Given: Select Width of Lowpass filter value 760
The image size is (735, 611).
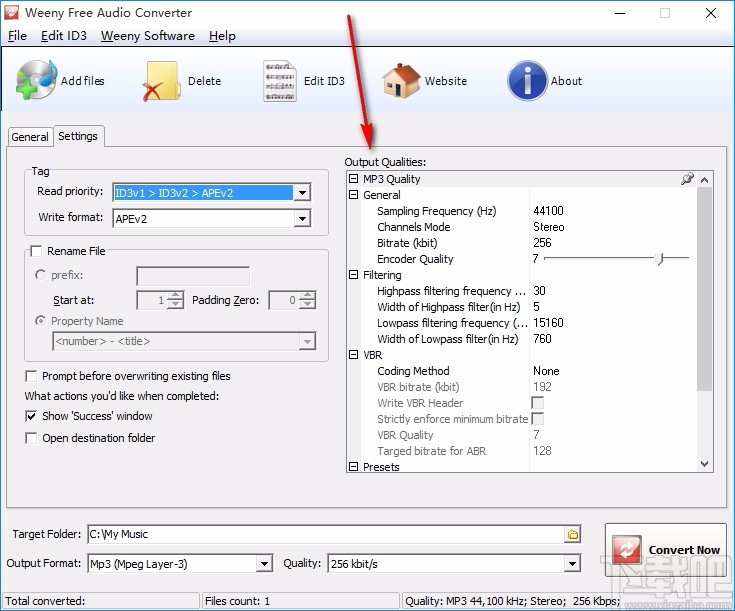Looking at the screenshot, I should [542, 339].
